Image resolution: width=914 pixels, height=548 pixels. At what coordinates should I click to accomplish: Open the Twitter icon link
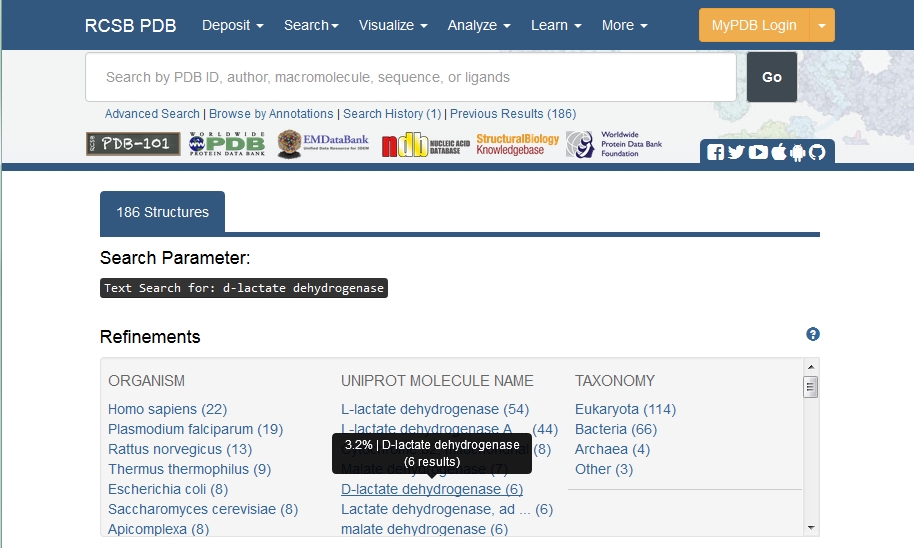tap(736, 153)
